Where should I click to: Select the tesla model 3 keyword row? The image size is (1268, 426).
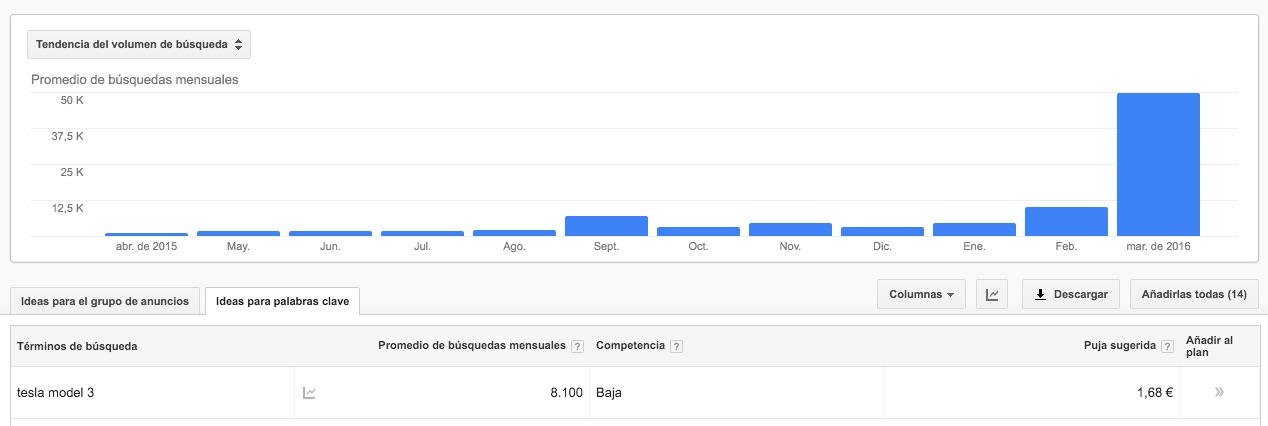pyautogui.click(x=634, y=393)
